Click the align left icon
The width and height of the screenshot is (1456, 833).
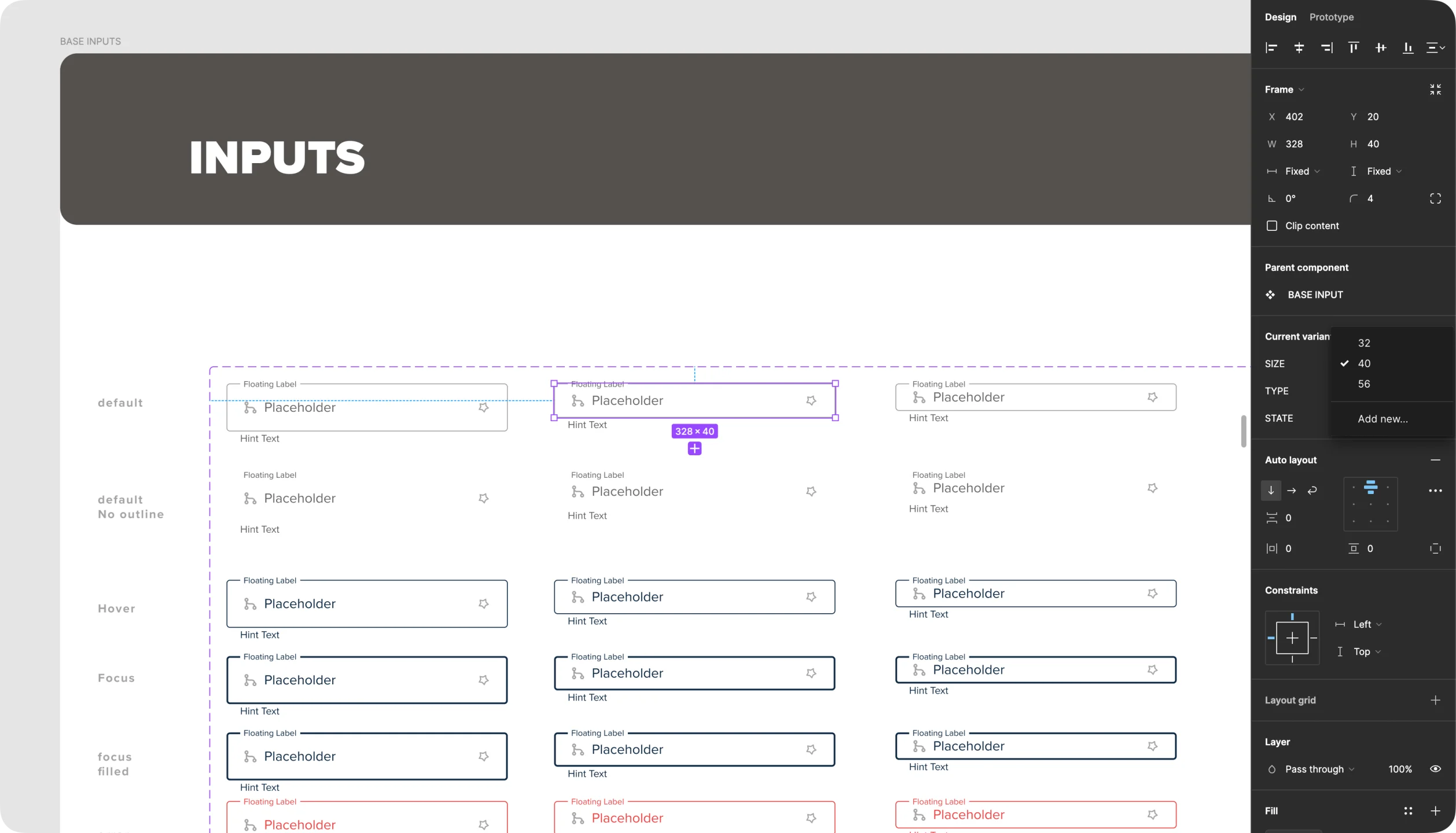pyautogui.click(x=1271, y=48)
